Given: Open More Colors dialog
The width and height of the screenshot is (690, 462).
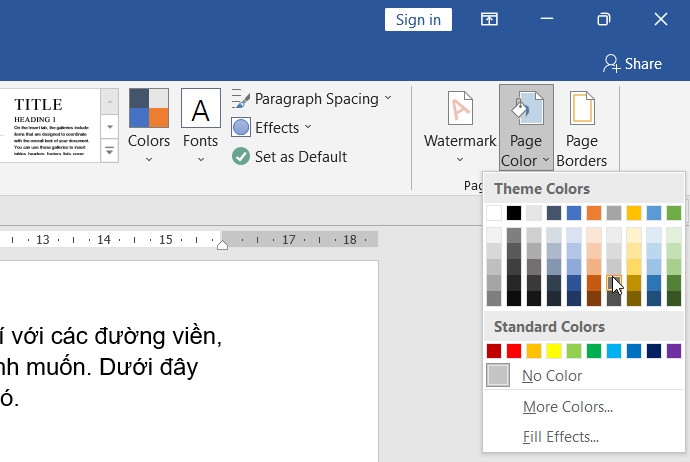Looking at the screenshot, I should click(x=568, y=407).
